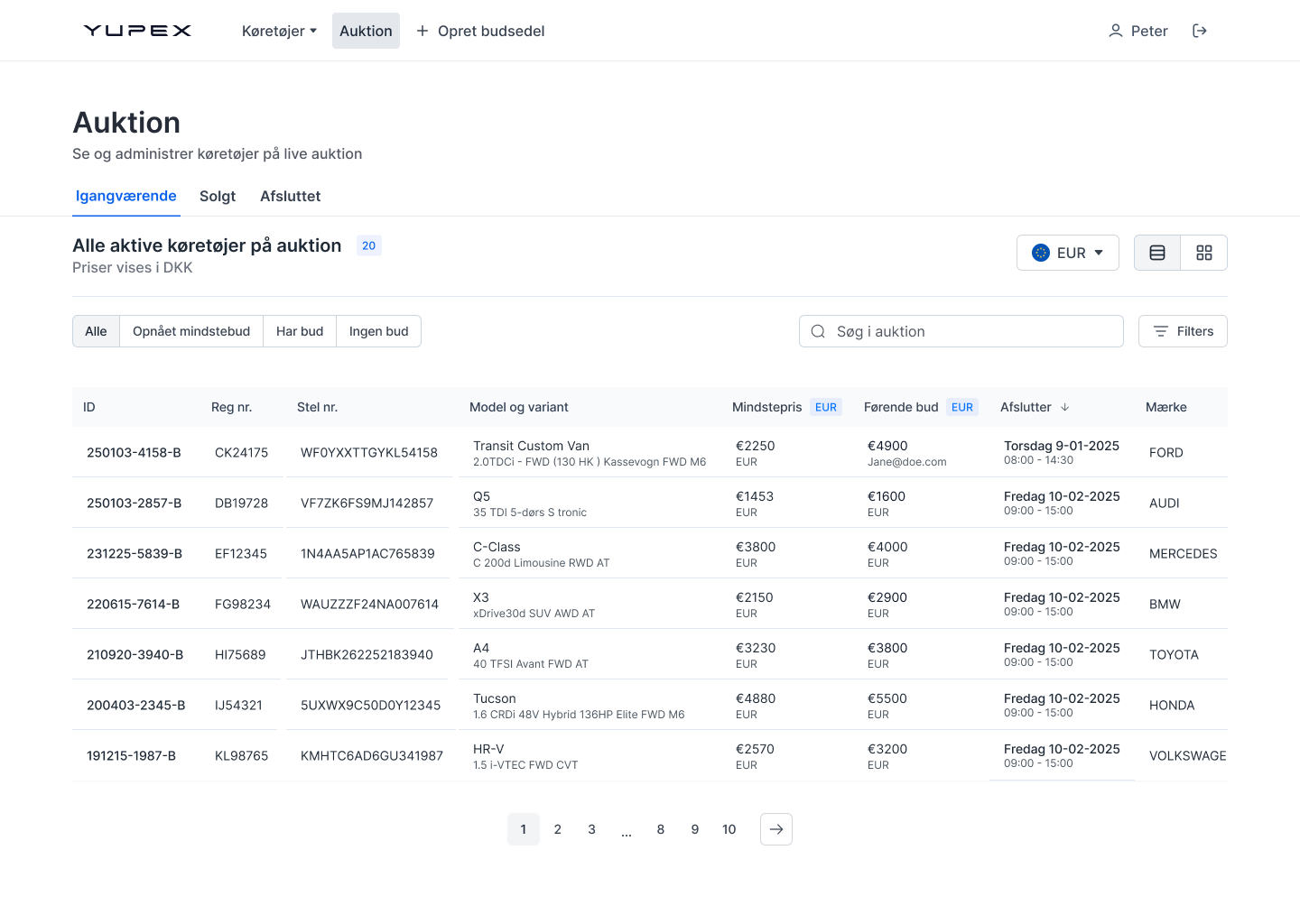Show only Har bud vehicles
1300x924 pixels.
[300, 331]
